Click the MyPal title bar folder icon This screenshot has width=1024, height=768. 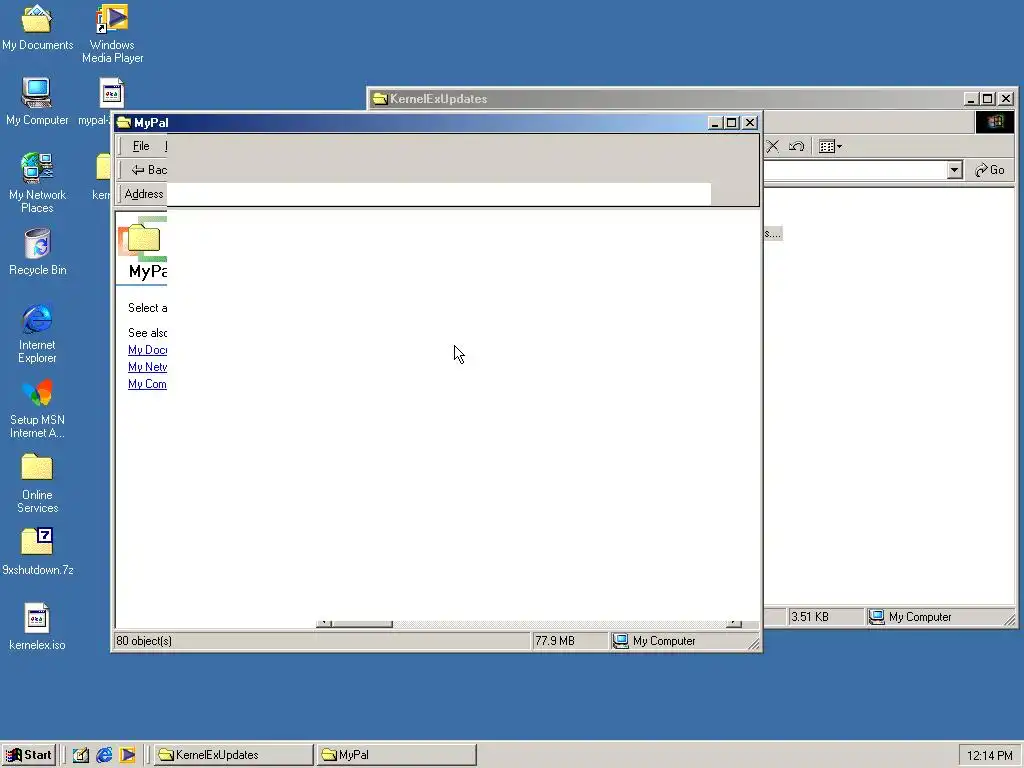[124, 123]
